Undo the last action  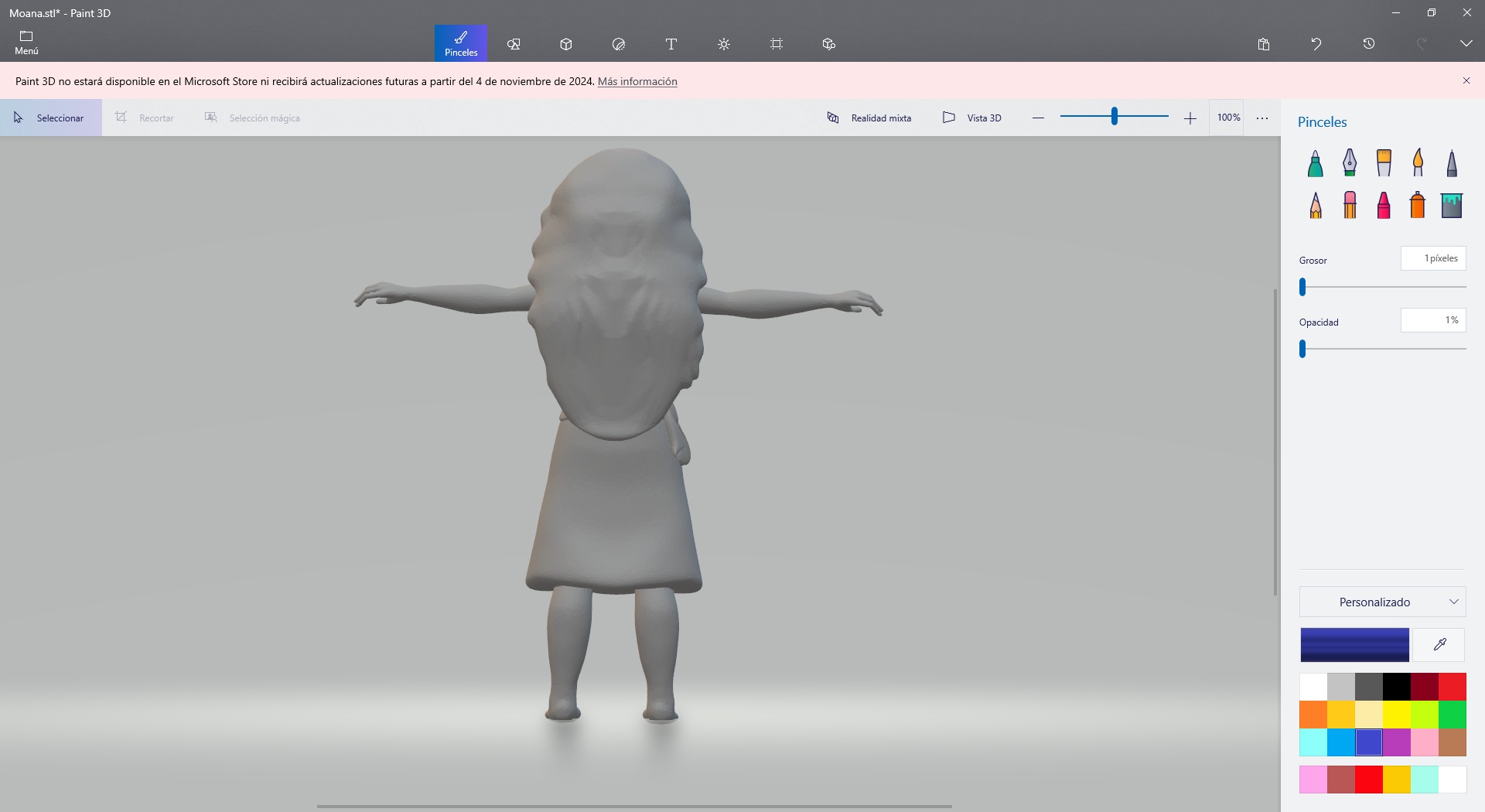1316,44
